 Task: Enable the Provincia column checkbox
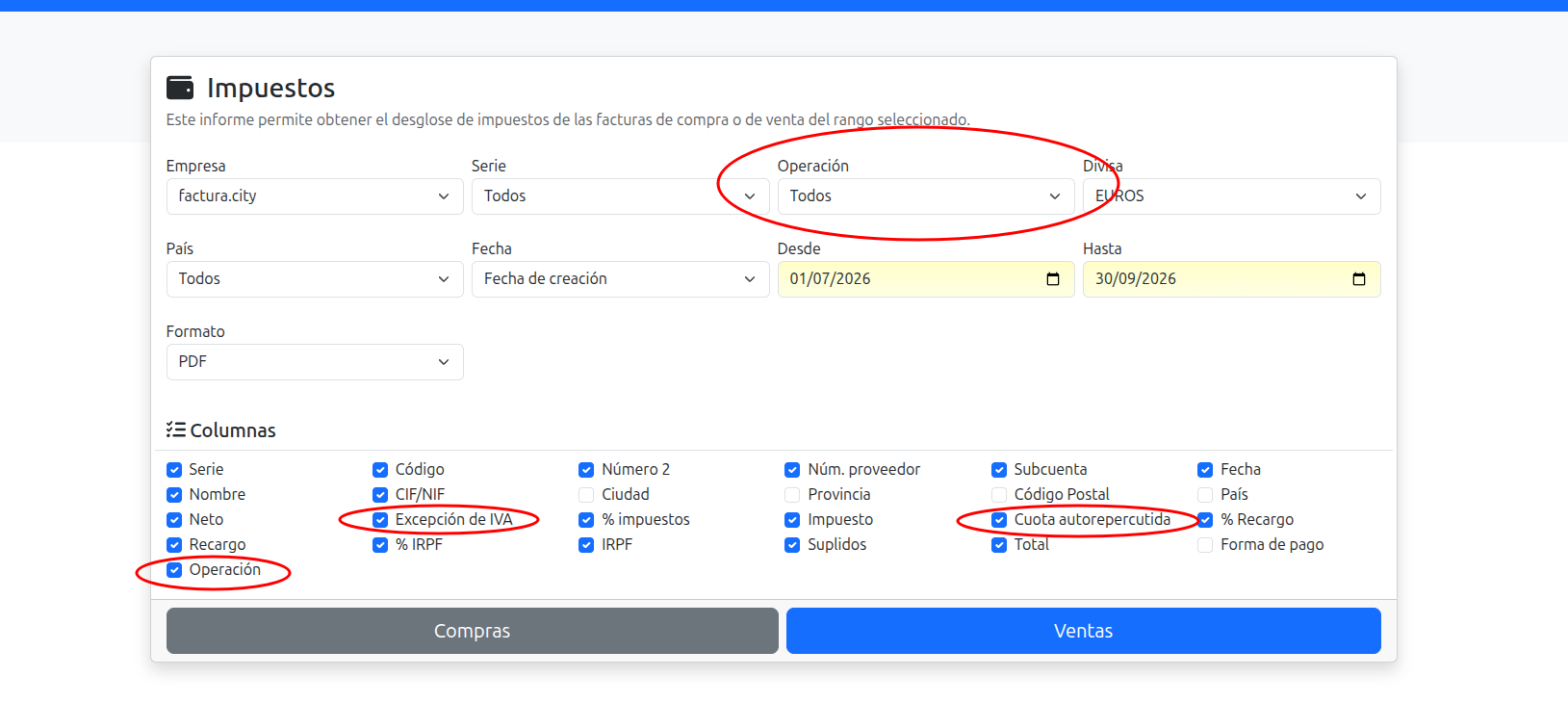tap(792, 495)
